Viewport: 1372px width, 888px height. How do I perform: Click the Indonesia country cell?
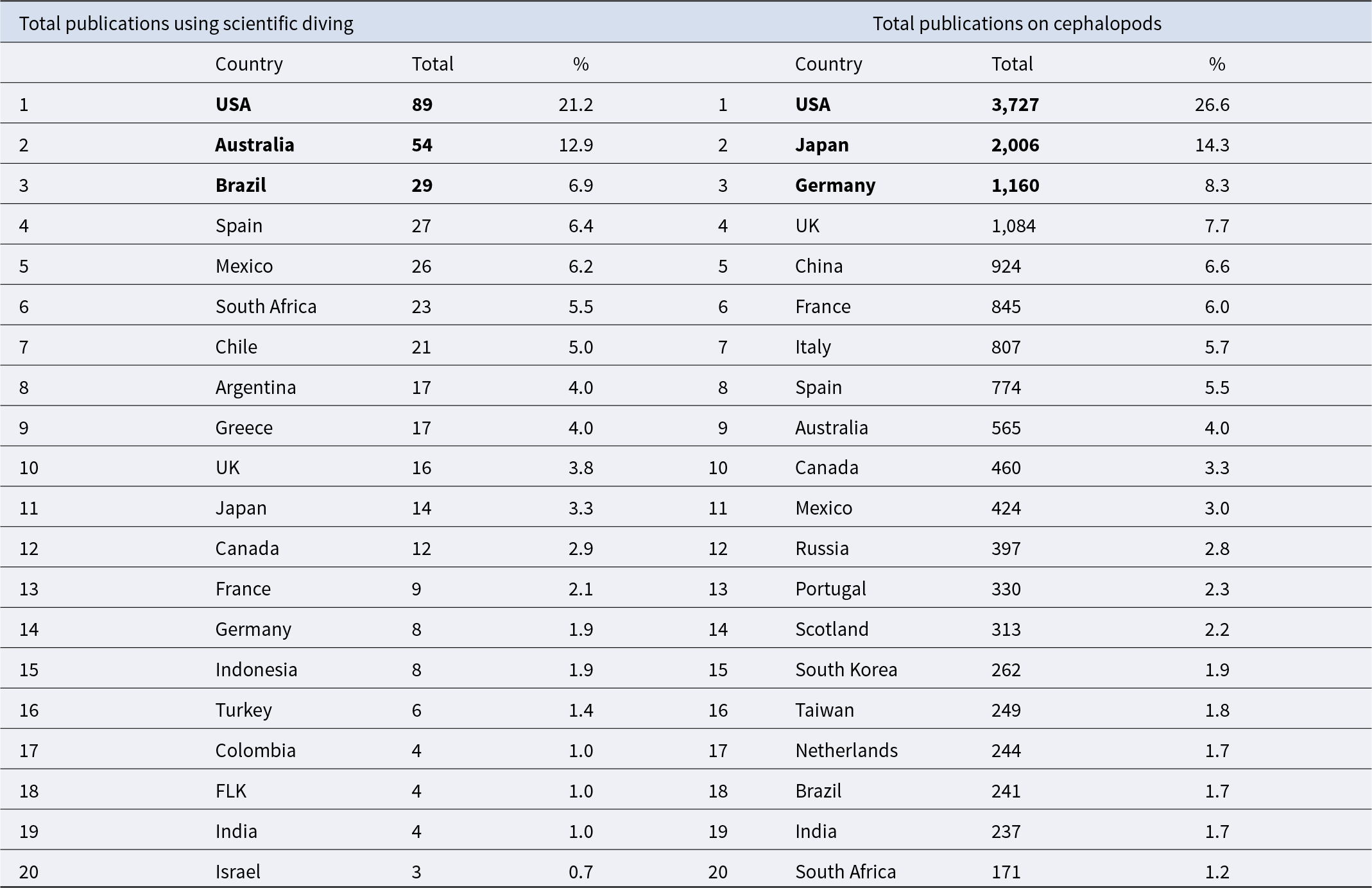(256, 670)
